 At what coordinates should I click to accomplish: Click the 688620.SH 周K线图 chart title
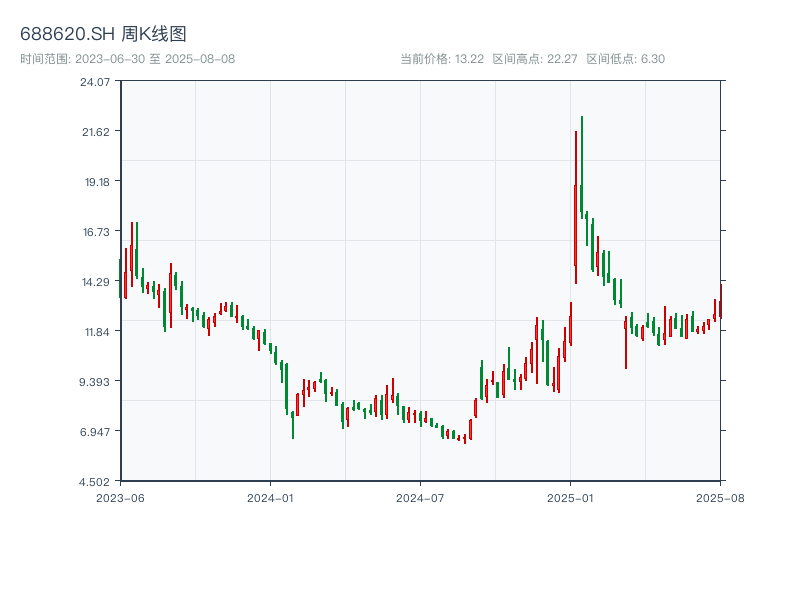(103, 34)
